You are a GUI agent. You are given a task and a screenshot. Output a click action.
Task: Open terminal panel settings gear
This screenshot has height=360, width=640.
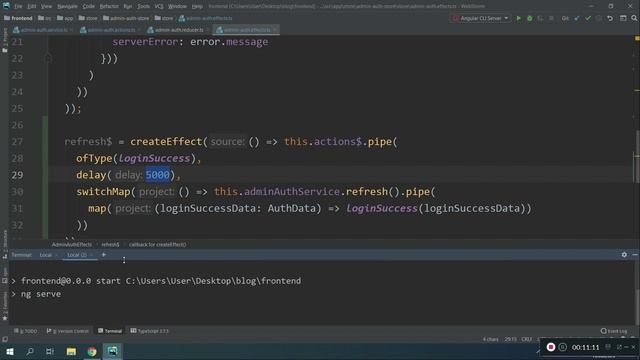[624, 255]
